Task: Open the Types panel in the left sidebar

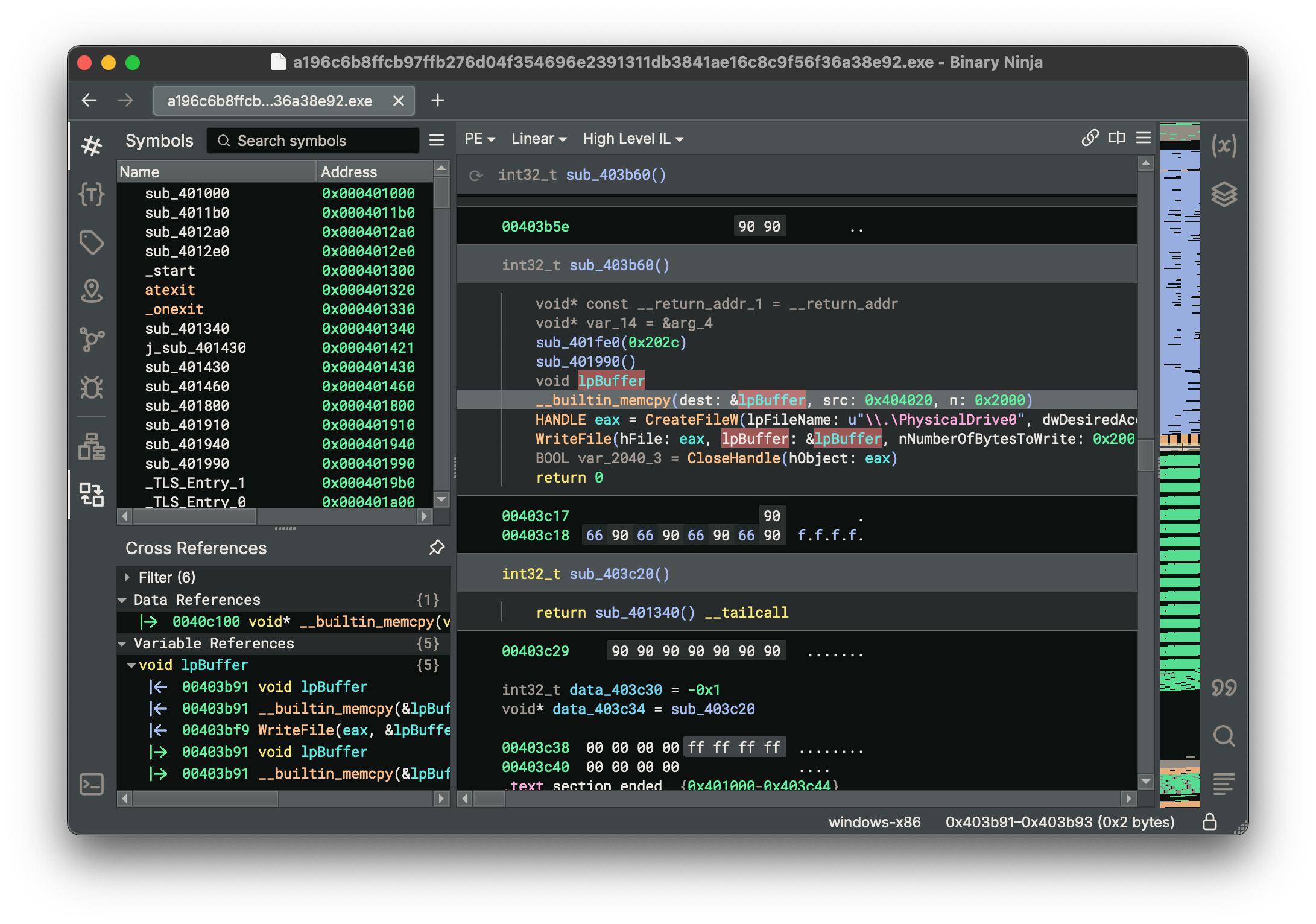Action: [x=92, y=194]
